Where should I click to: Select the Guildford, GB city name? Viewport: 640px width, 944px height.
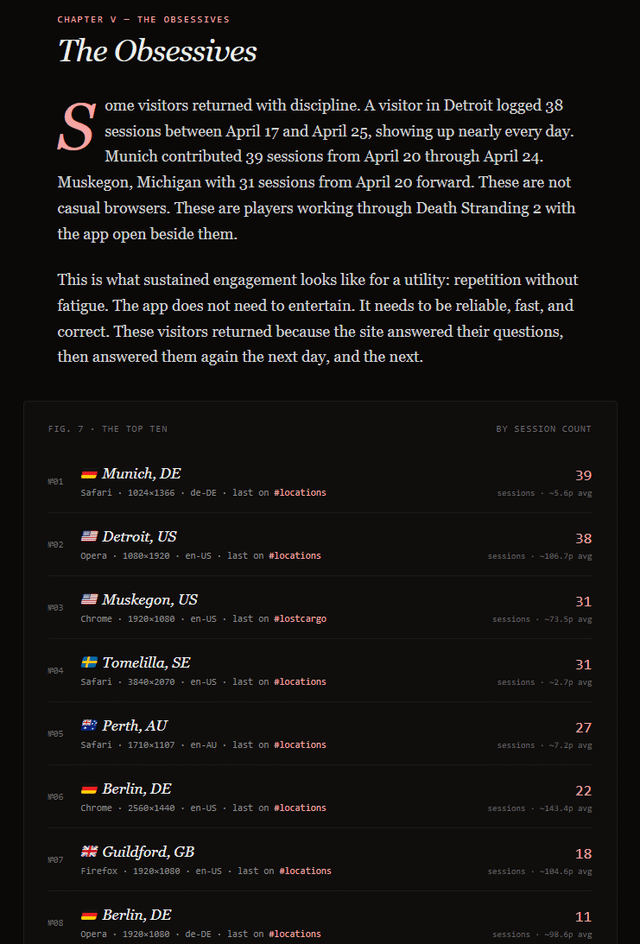click(148, 852)
